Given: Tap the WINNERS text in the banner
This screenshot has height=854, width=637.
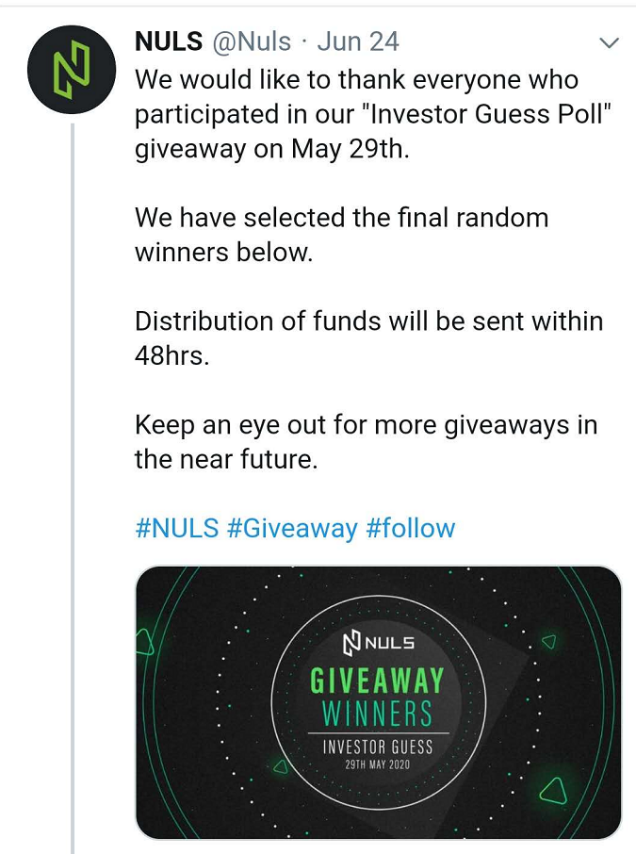Looking at the screenshot, I should [x=378, y=713].
